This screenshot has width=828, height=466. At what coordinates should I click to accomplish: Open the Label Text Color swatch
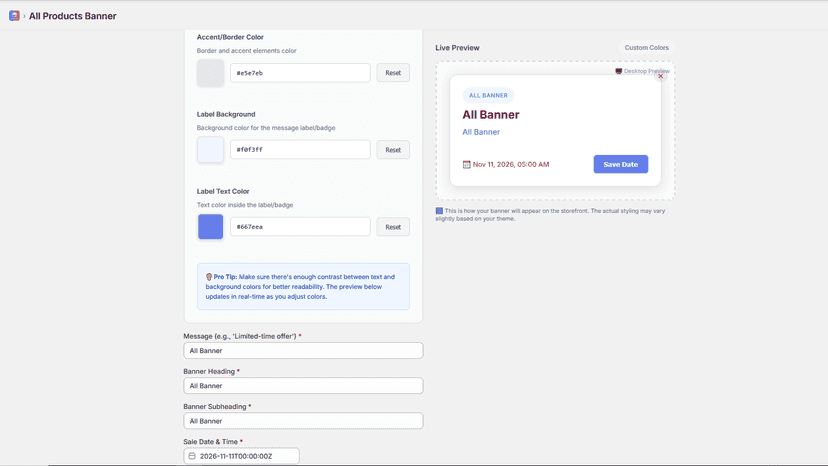(x=210, y=227)
